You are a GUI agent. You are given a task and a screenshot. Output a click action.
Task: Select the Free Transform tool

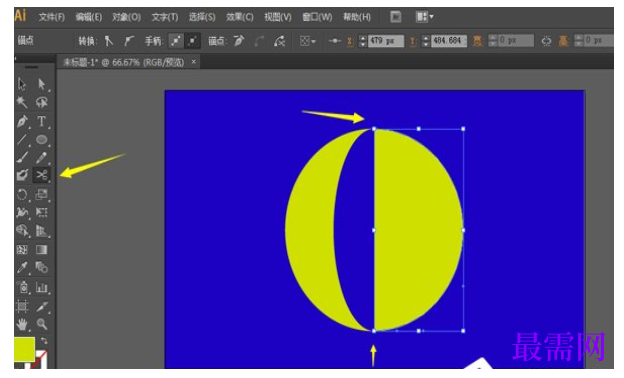(42, 212)
